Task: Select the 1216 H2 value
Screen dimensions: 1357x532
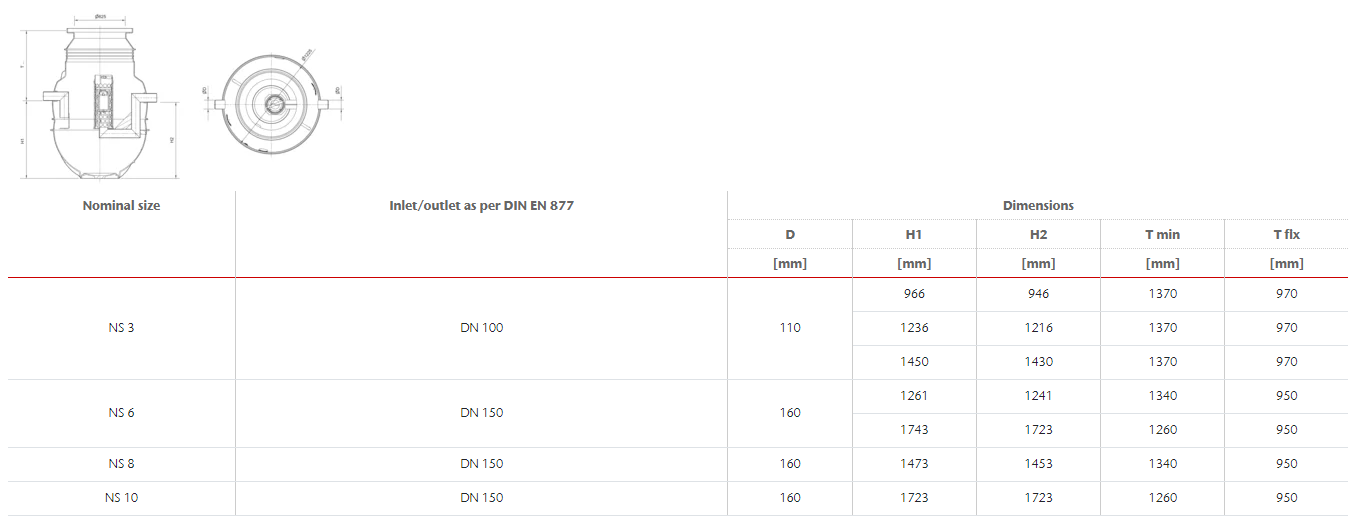Action: coord(1038,328)
